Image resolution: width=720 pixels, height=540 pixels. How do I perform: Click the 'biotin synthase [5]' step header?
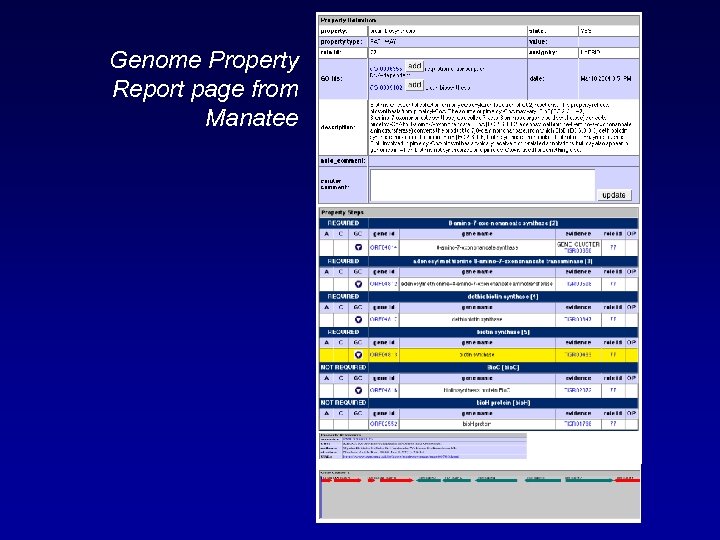503,332
